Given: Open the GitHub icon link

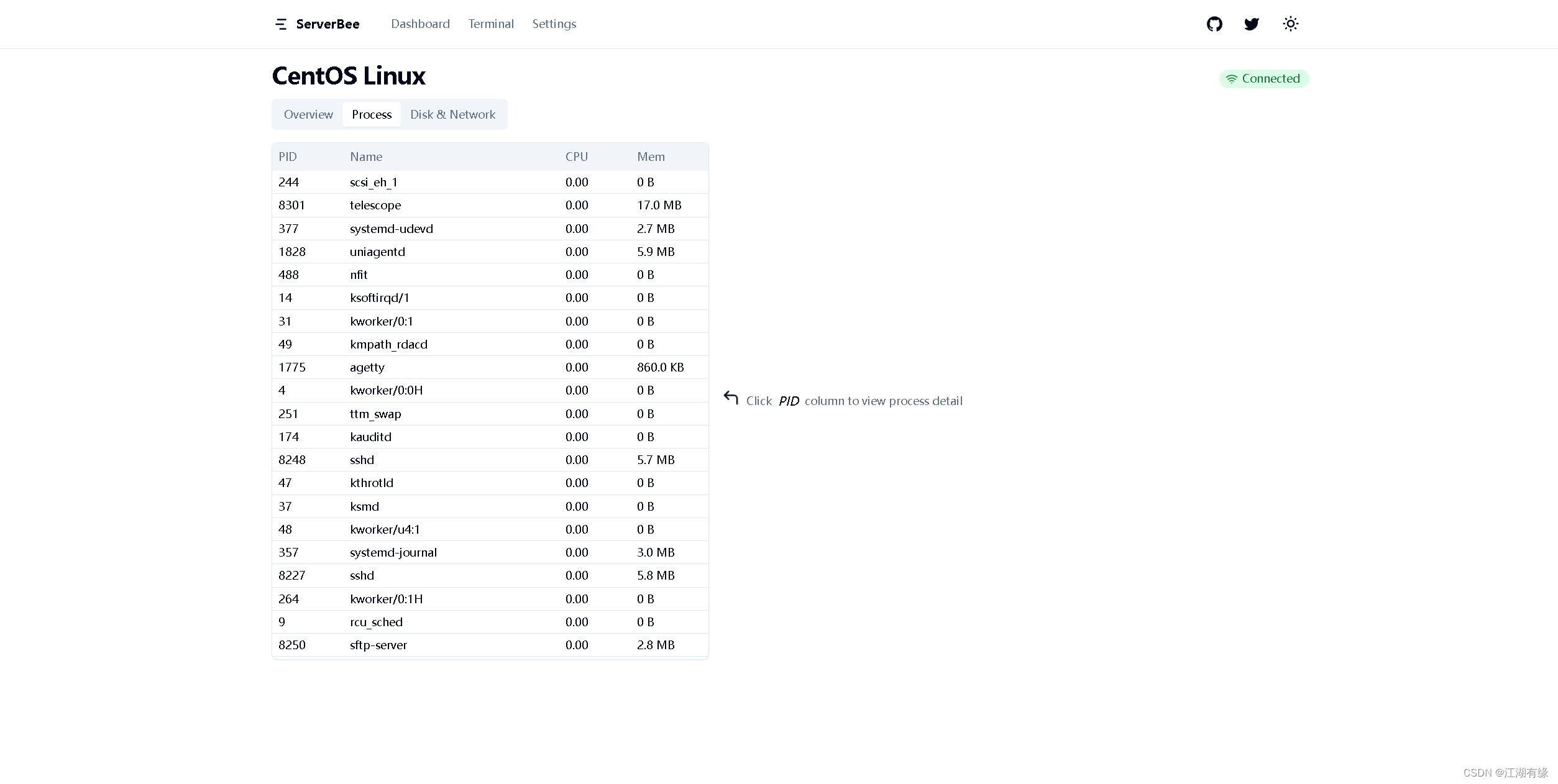Looking at the screenshot, I should tap(1214, 24).
